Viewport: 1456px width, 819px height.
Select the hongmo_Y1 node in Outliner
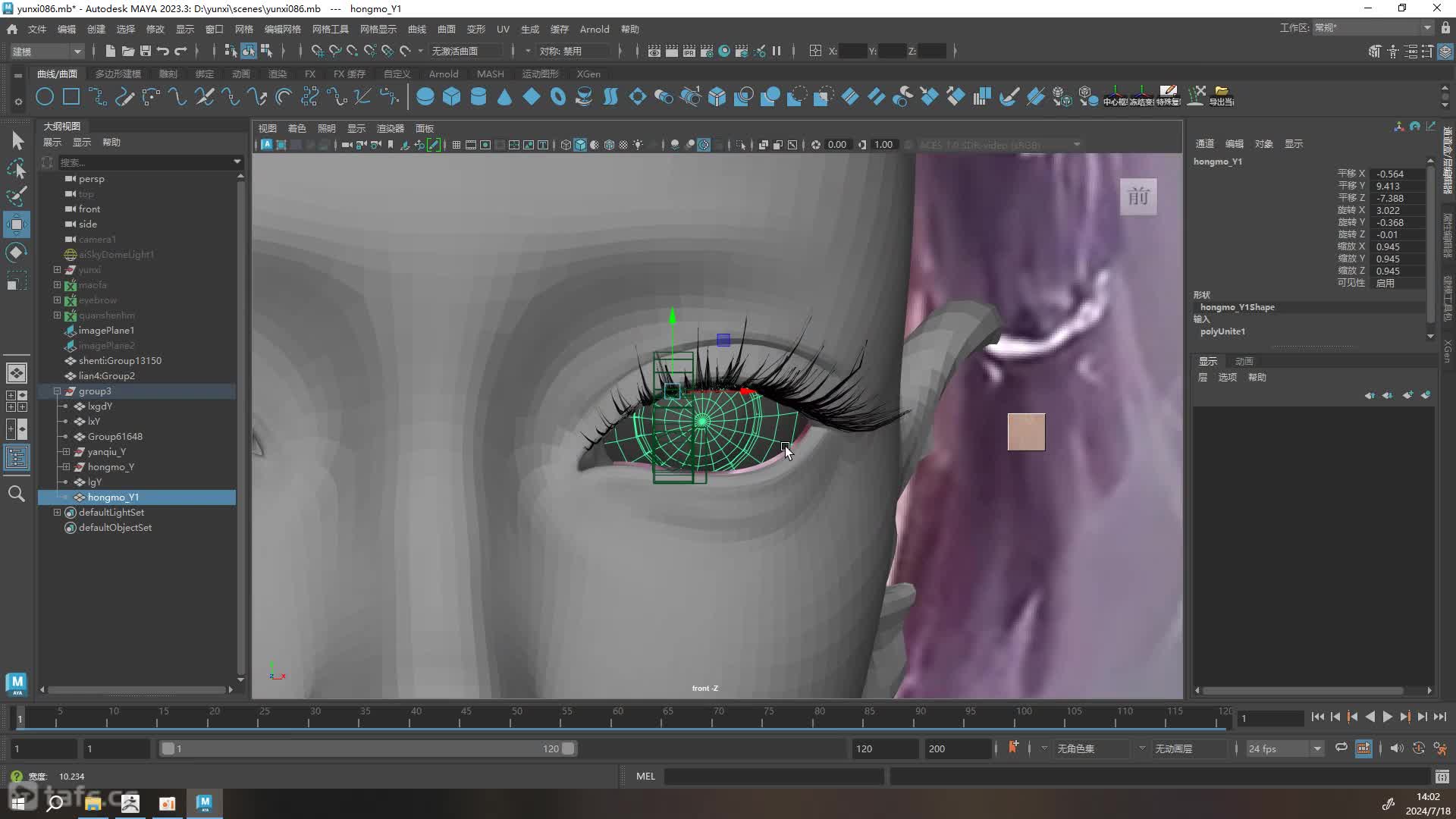(x=136, y=497)
